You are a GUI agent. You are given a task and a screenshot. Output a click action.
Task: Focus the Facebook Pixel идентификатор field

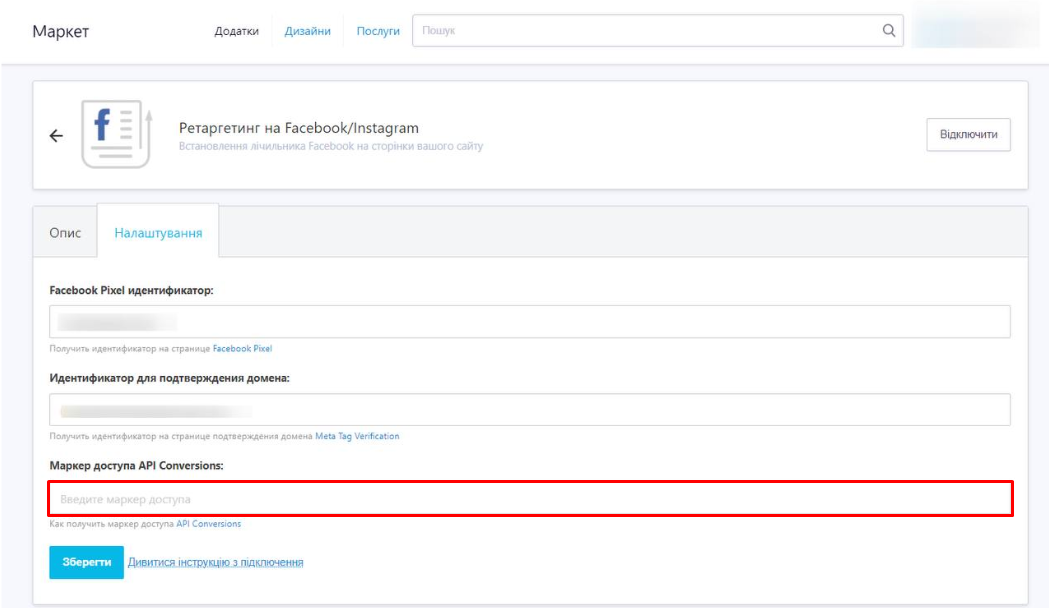pos(529,322)
